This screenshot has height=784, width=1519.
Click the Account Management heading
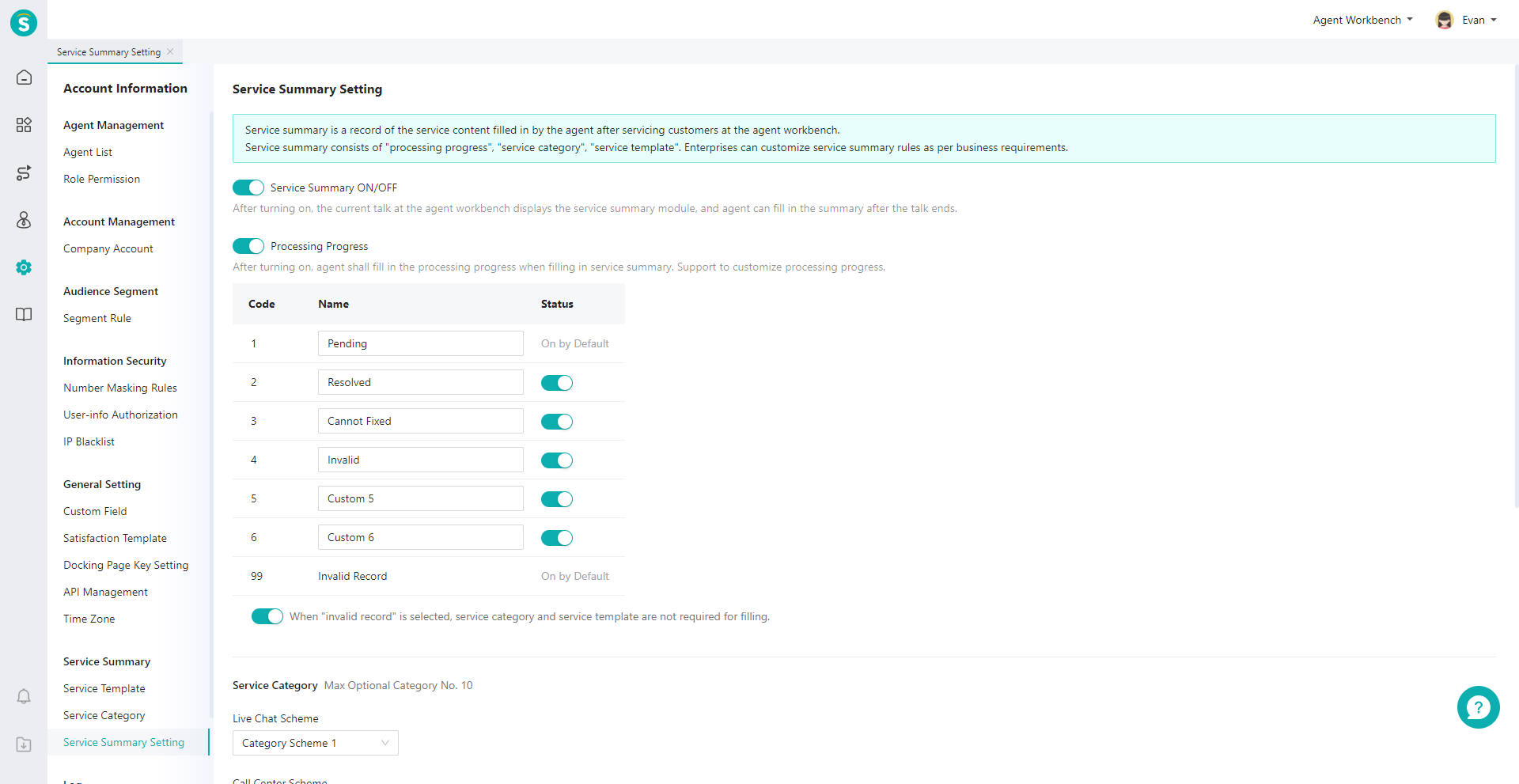pos(119,222)
